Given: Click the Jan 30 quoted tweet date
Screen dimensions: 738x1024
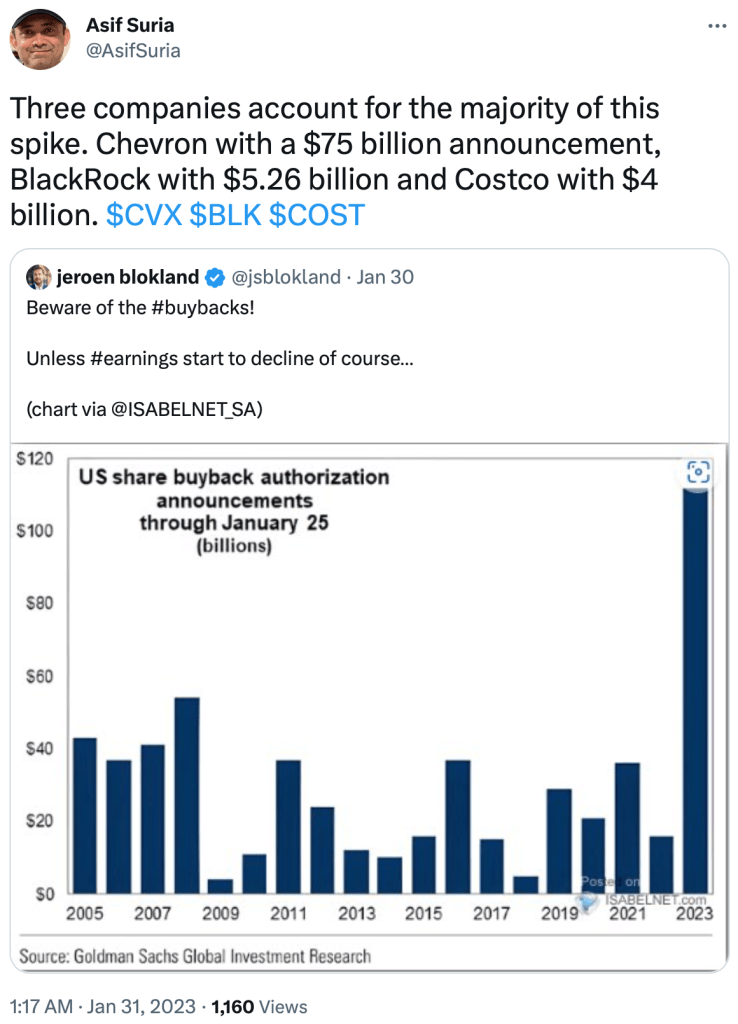Looking at the screenshot, I should (386, 277).
